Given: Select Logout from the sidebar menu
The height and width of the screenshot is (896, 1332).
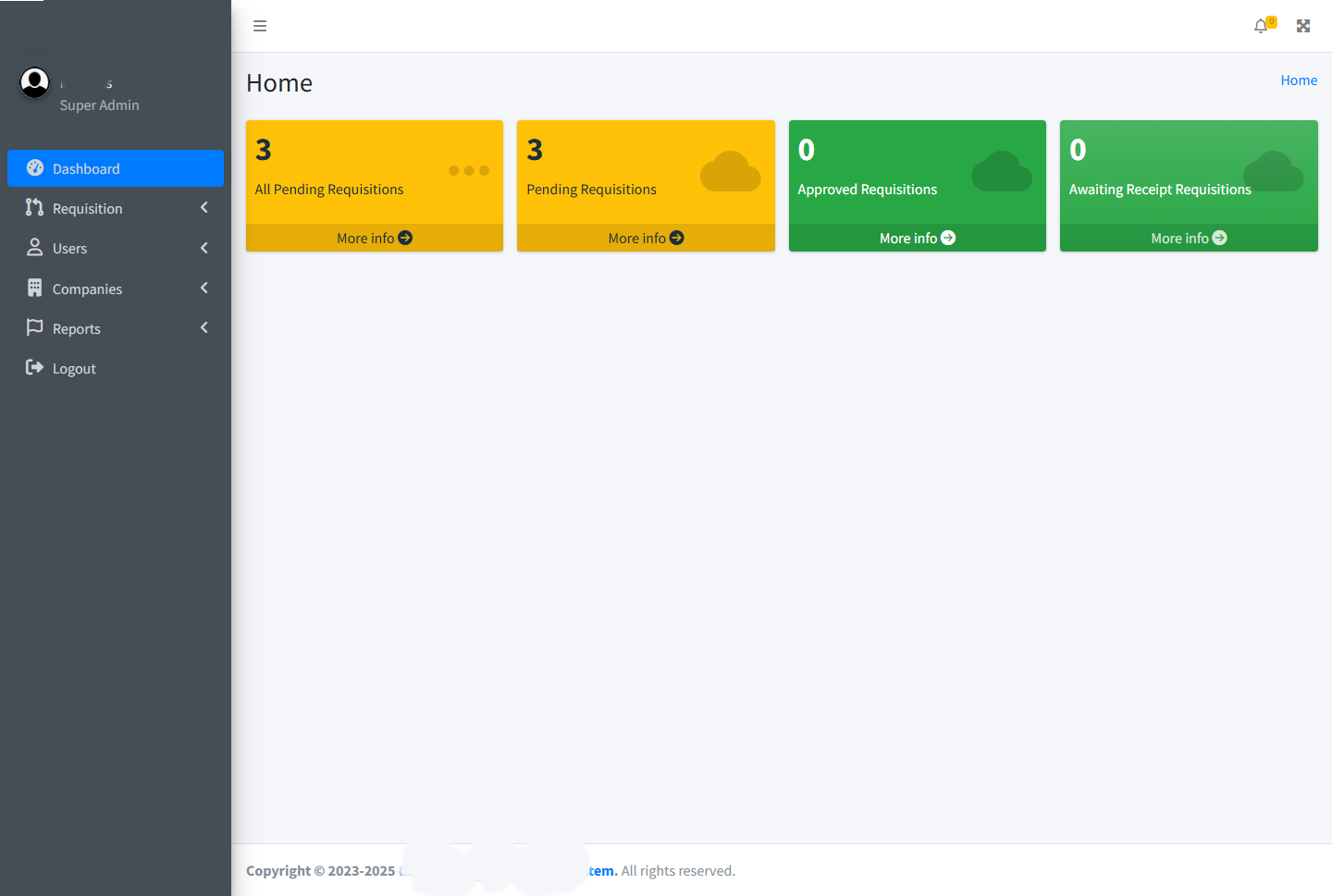Looking at the screenshot, I should pos(72,367).
